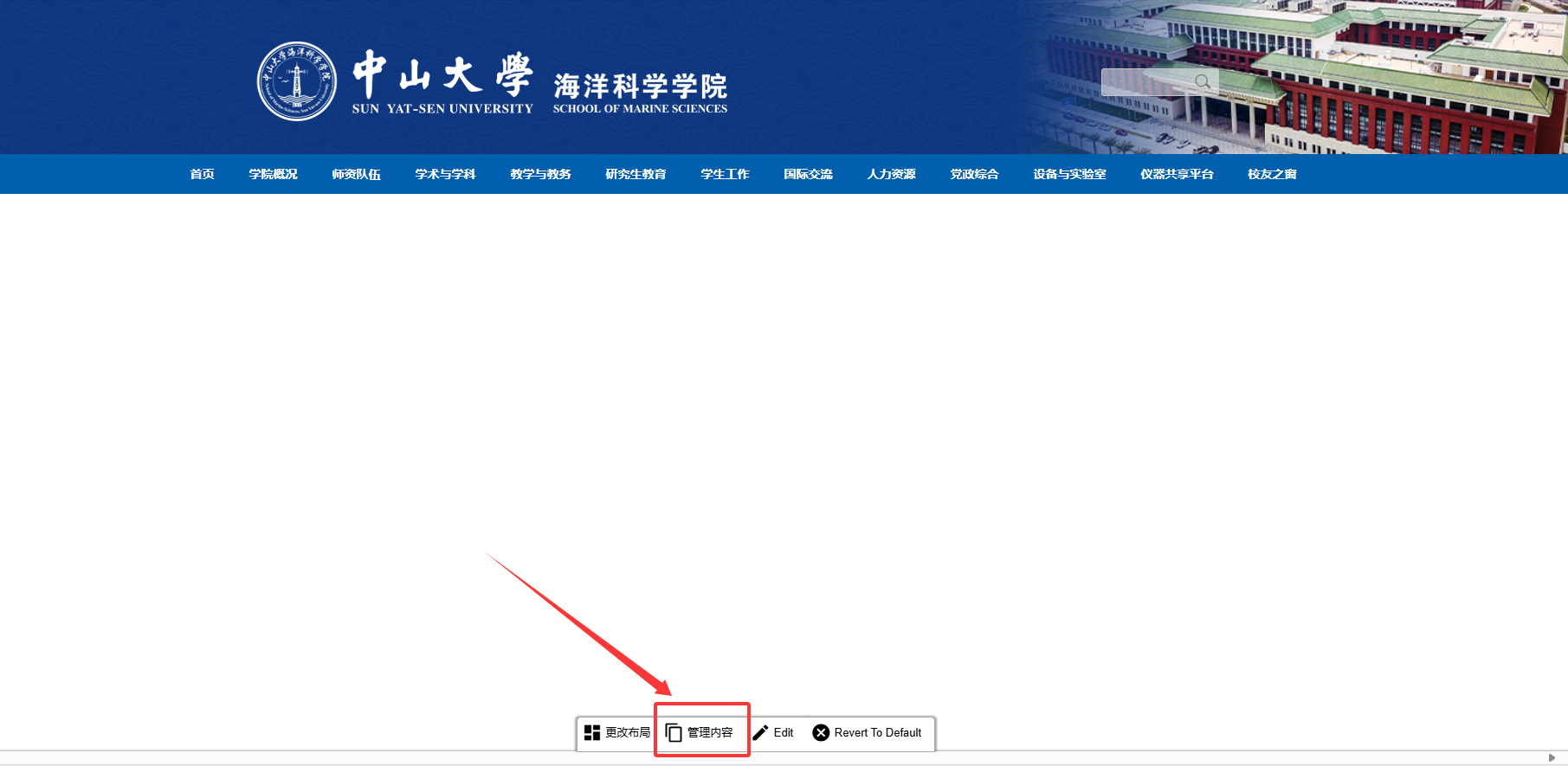Select 师资队伍 in the navigation bar
Image resolution: width=1568 pixels, height=766 pixels.
pos(356,174)
